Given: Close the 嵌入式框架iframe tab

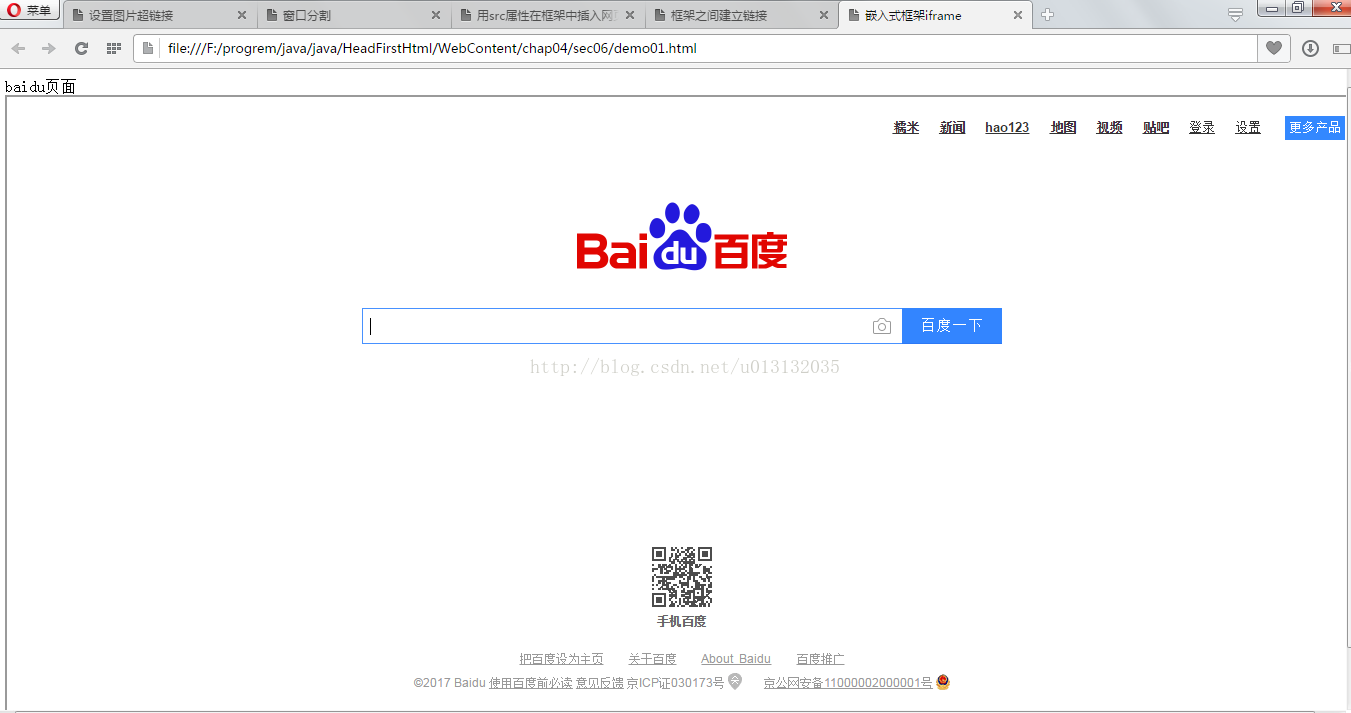Looking at the screenshot, I should [x=1017, y=16].
